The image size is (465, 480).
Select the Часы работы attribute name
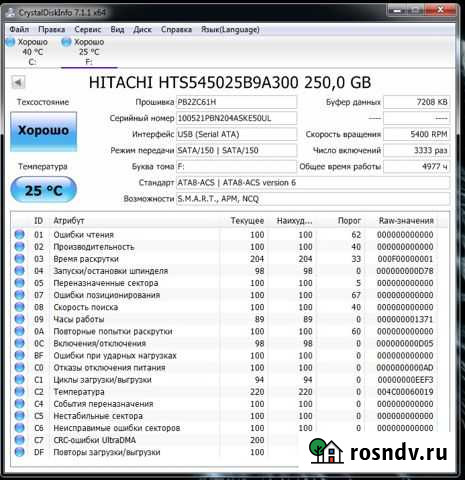tap(79, 319)
